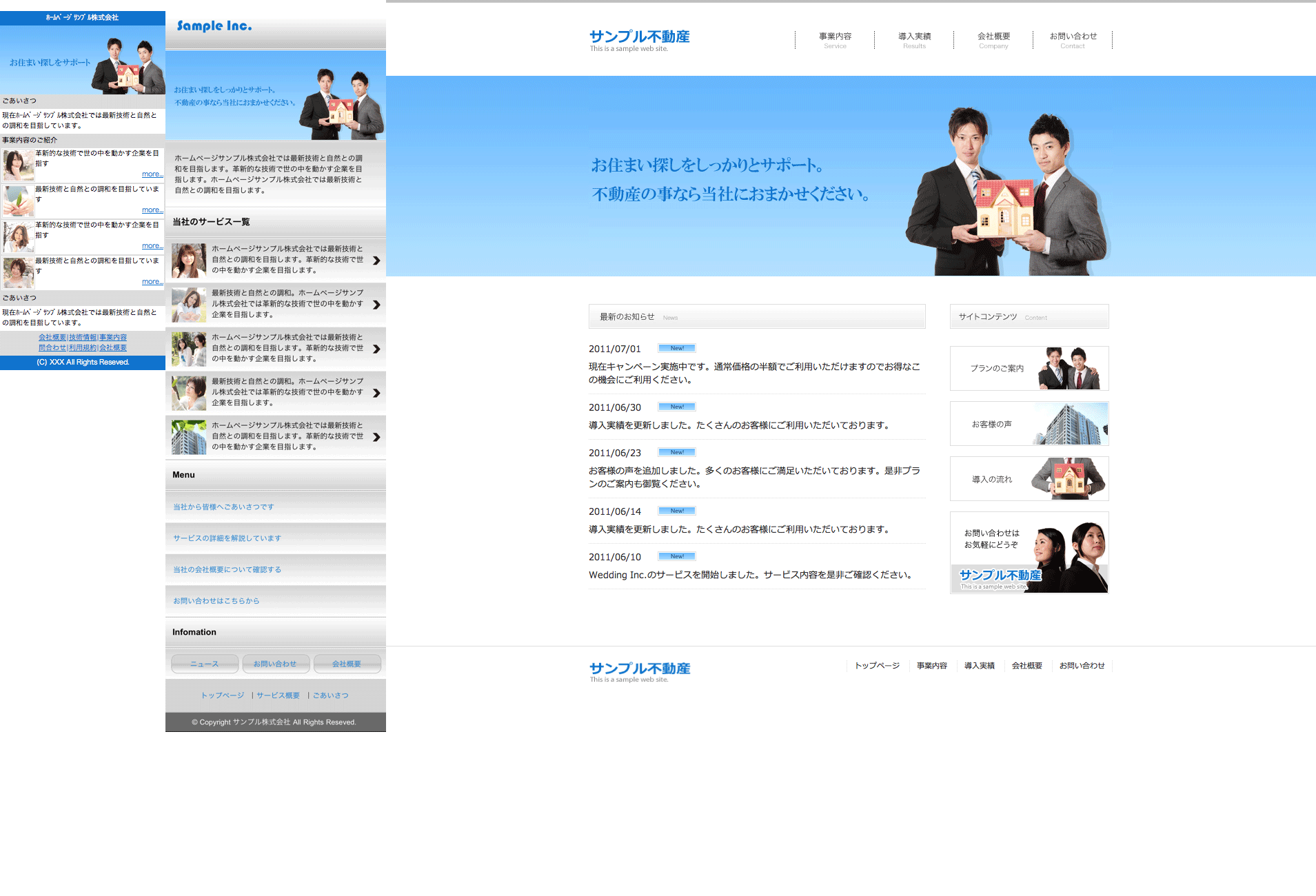Open the お客様の声 banner with building photo

tap(1029, 424)
